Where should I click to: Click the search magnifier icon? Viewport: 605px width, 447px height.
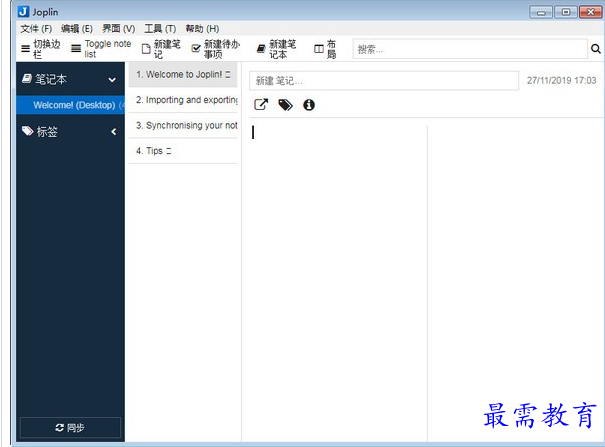[596, 49]
